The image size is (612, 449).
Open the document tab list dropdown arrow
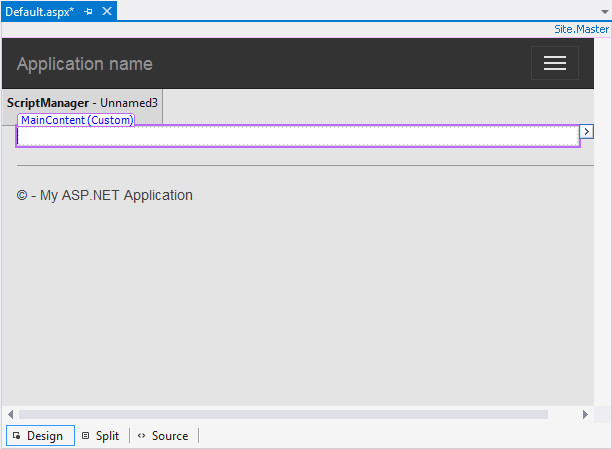(602, 11)
